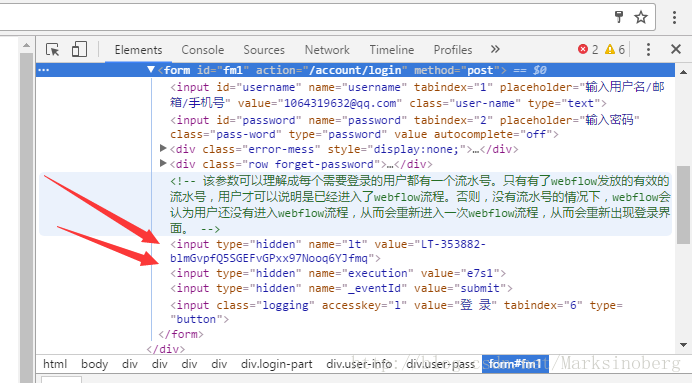This screenshot has width=692, height=383.
Task: Switch to the Console tab
Action: (203, 50)
